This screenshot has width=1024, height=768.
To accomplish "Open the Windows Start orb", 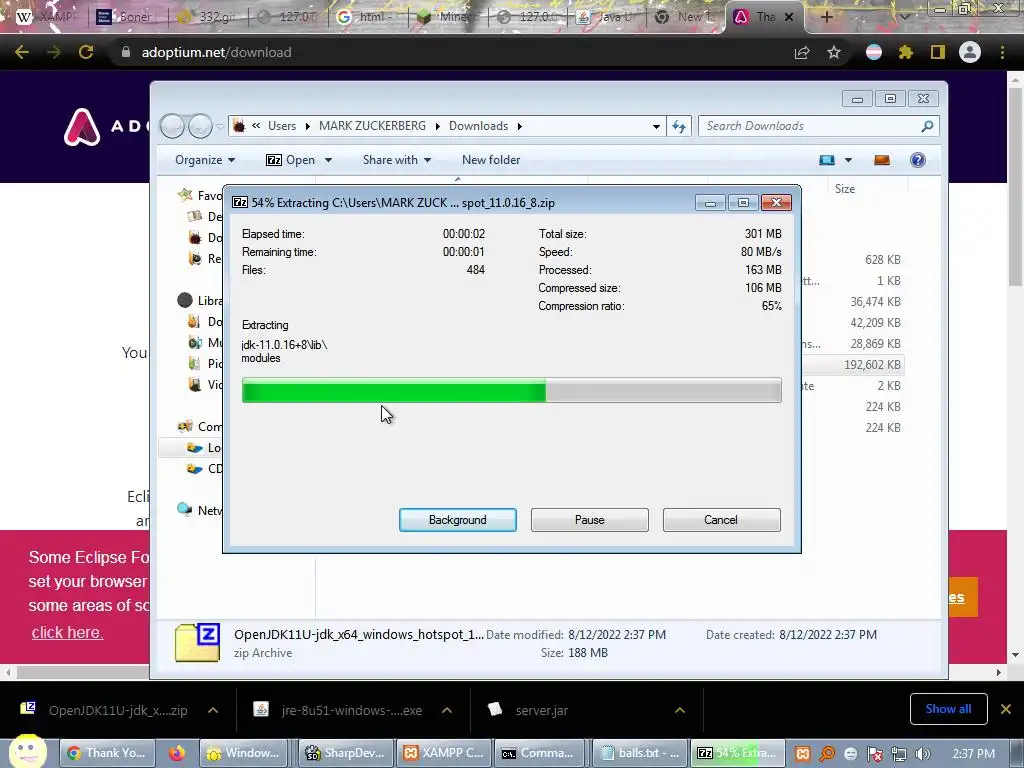I will tap(27, 751).
